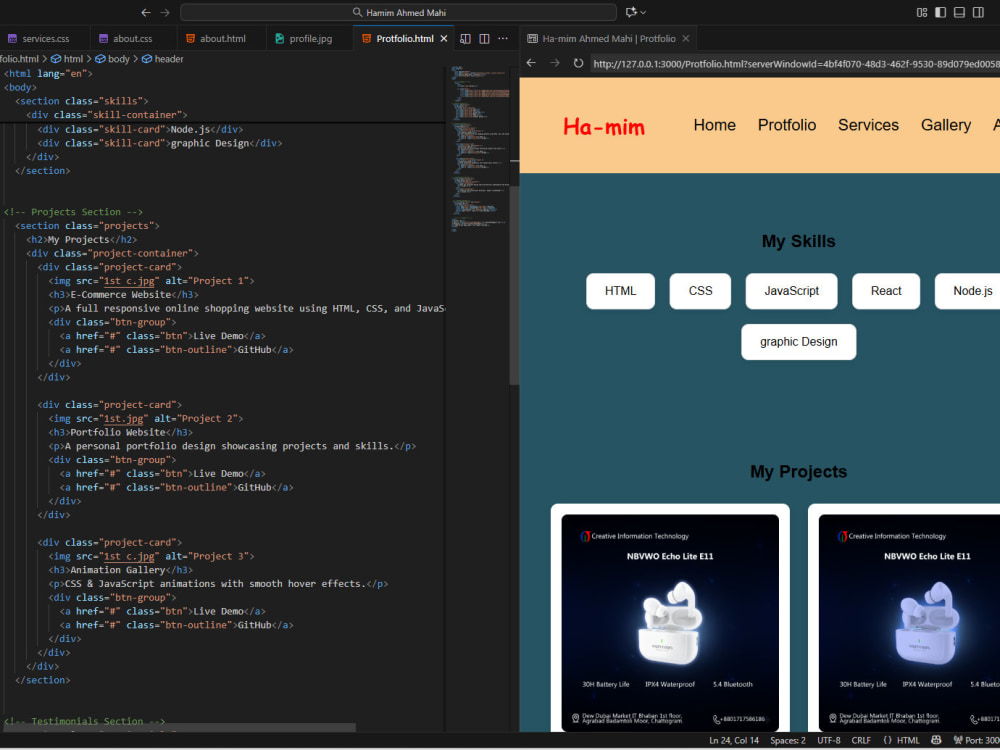Close the Ha-mim Ahmed Mahi preview tab
The image size is (1000, 750).
tap(686, 38)
